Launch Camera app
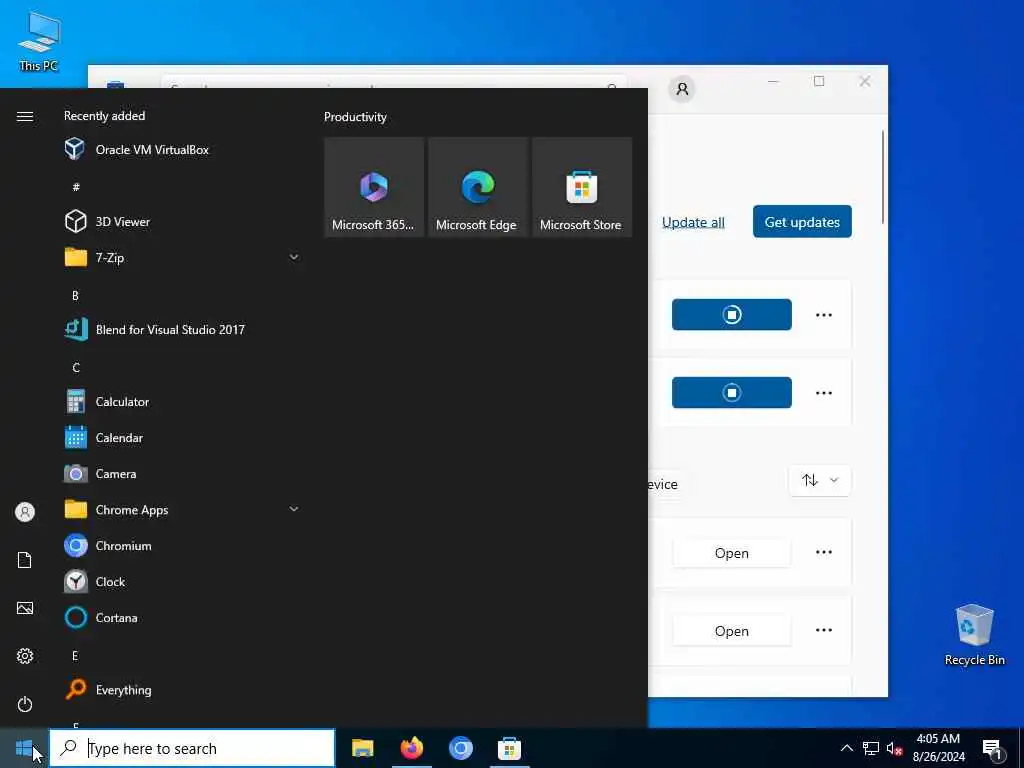 pyautogui.click(x=182, y=473)
